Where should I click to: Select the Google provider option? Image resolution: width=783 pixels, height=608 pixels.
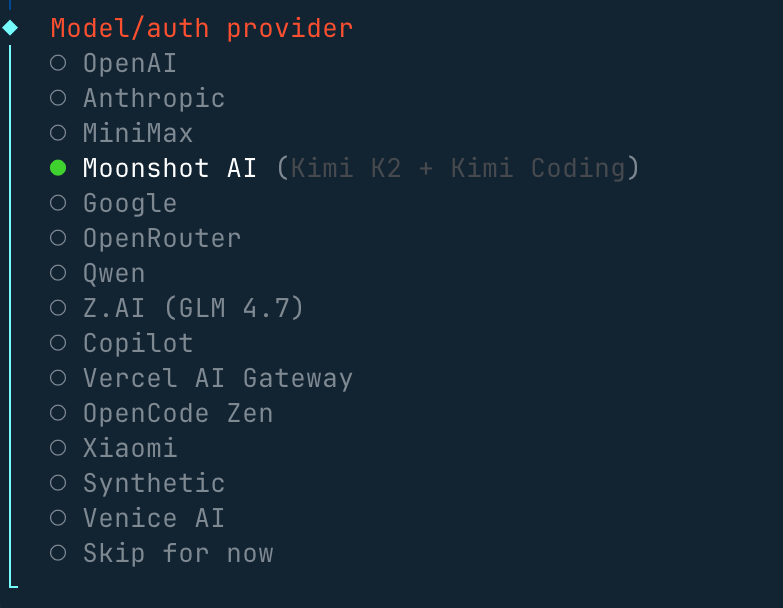point(58,203)
